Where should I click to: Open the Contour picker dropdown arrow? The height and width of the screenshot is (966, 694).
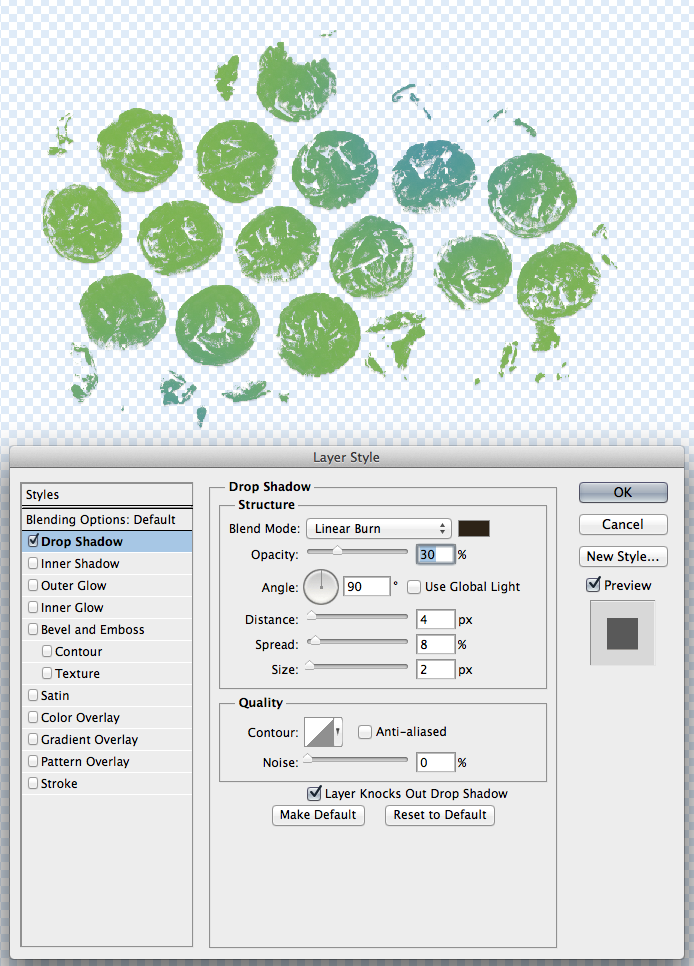[x=338, y=732]
